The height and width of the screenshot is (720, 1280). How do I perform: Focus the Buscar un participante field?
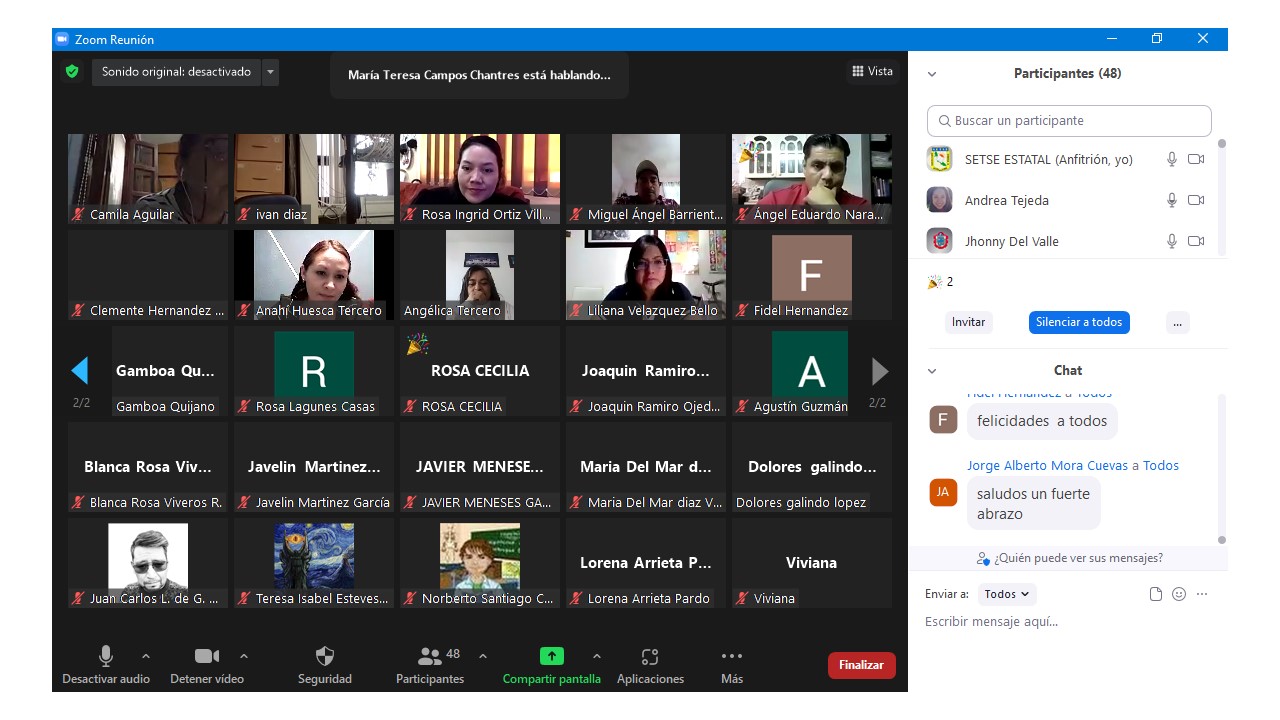1069,120
